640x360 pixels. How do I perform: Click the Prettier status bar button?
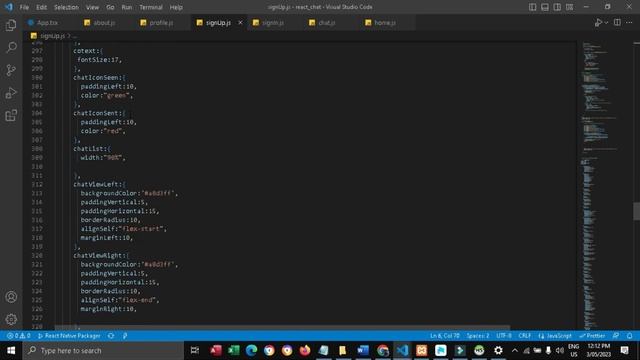(x=593, y=336)
